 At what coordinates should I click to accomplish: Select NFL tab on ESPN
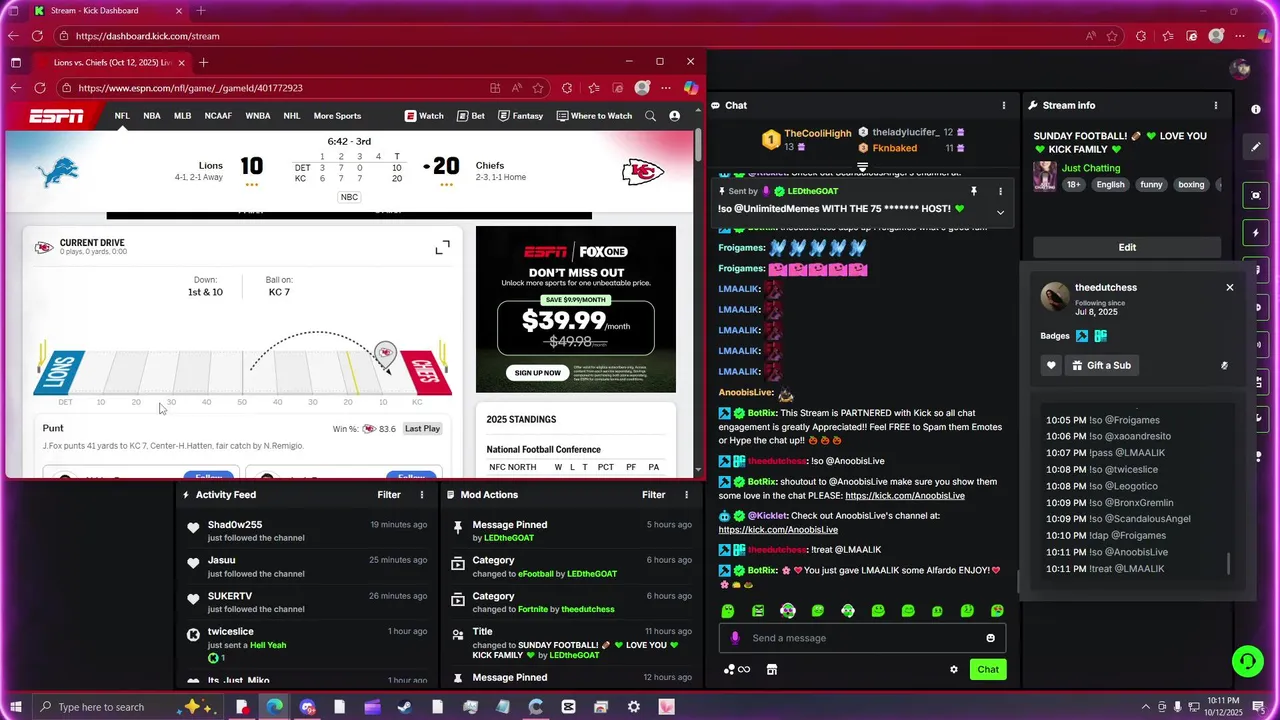[122, 116]
